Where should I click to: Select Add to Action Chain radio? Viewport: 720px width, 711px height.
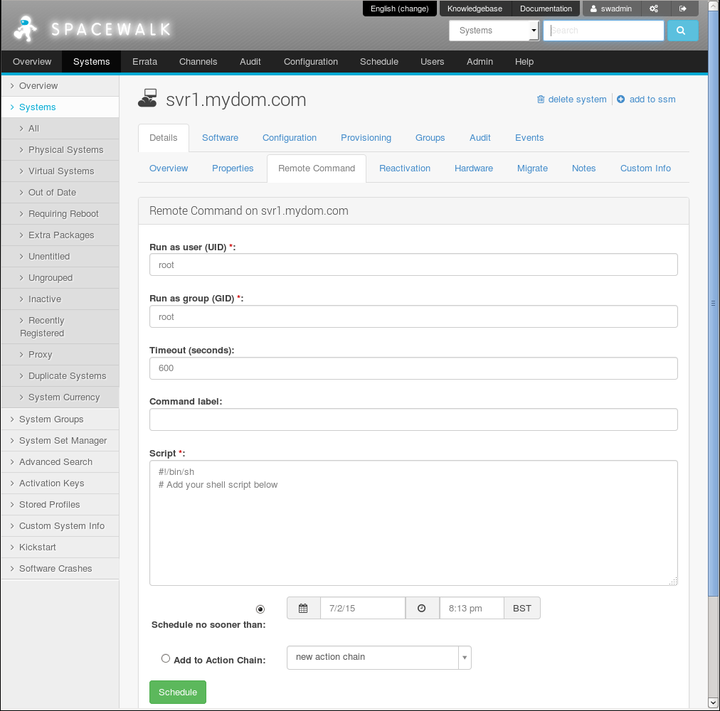(x=165, y=658)
